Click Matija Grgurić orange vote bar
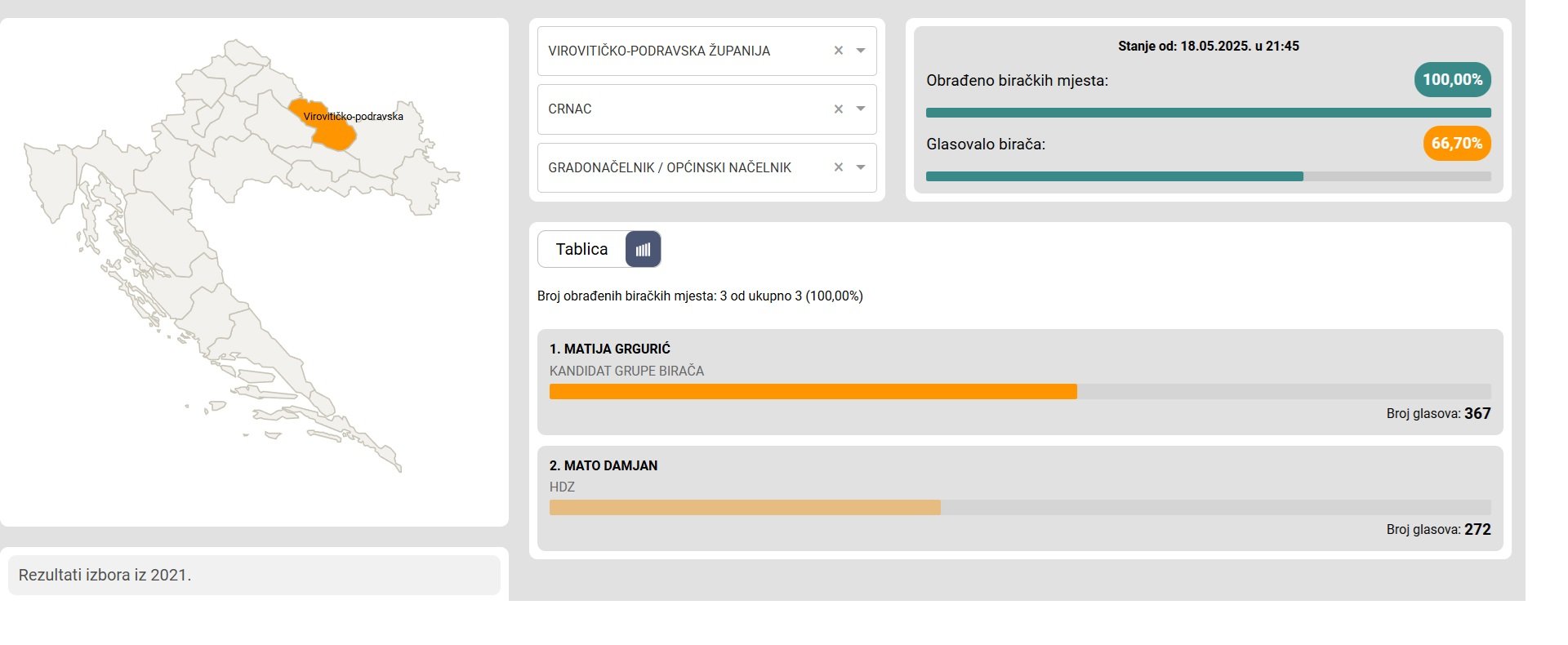 click(813, 392)
